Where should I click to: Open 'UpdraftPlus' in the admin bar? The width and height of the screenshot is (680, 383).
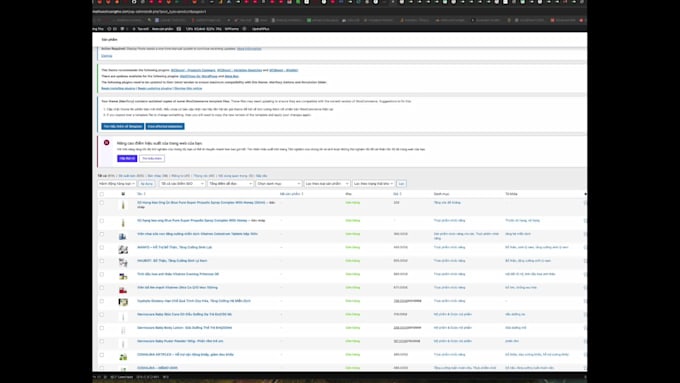coord(261,29)
